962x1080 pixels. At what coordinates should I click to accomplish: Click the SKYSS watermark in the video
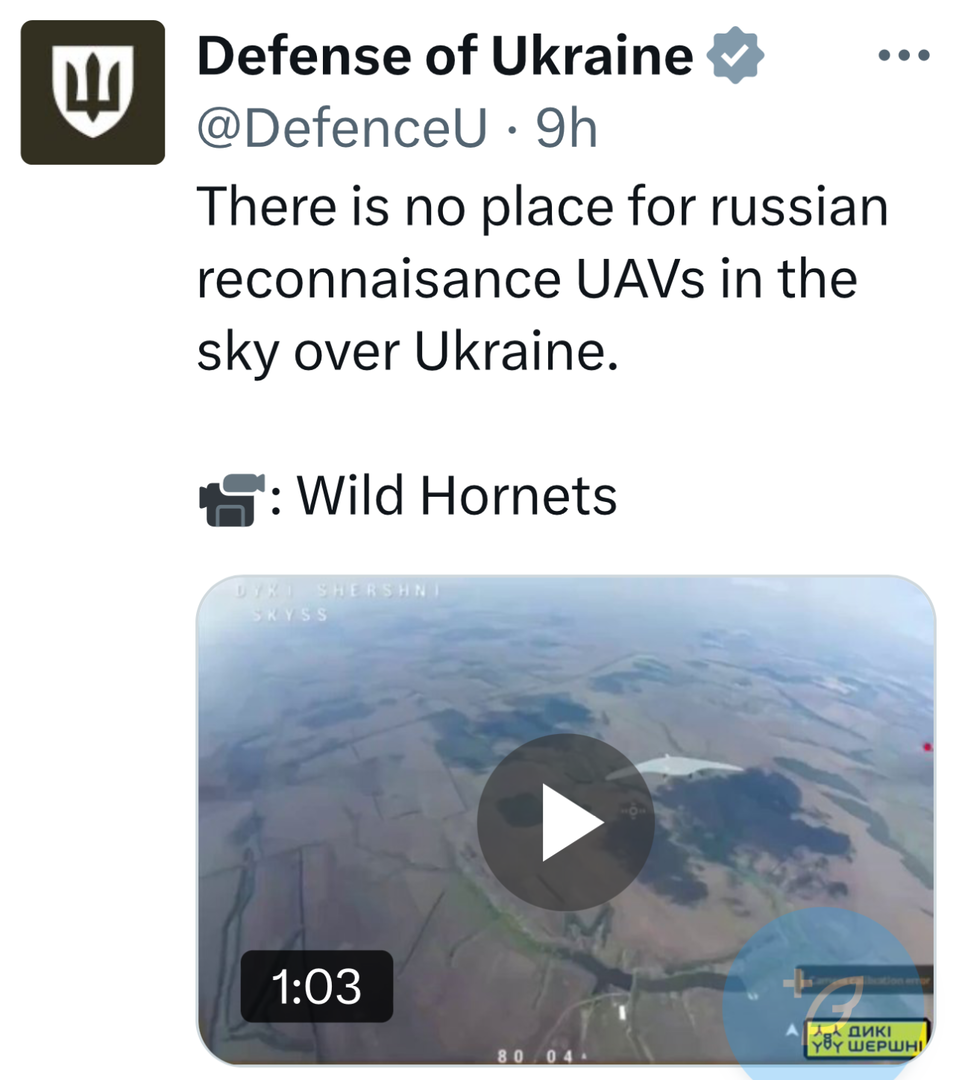pyautogui.click(x=290, y=615)
